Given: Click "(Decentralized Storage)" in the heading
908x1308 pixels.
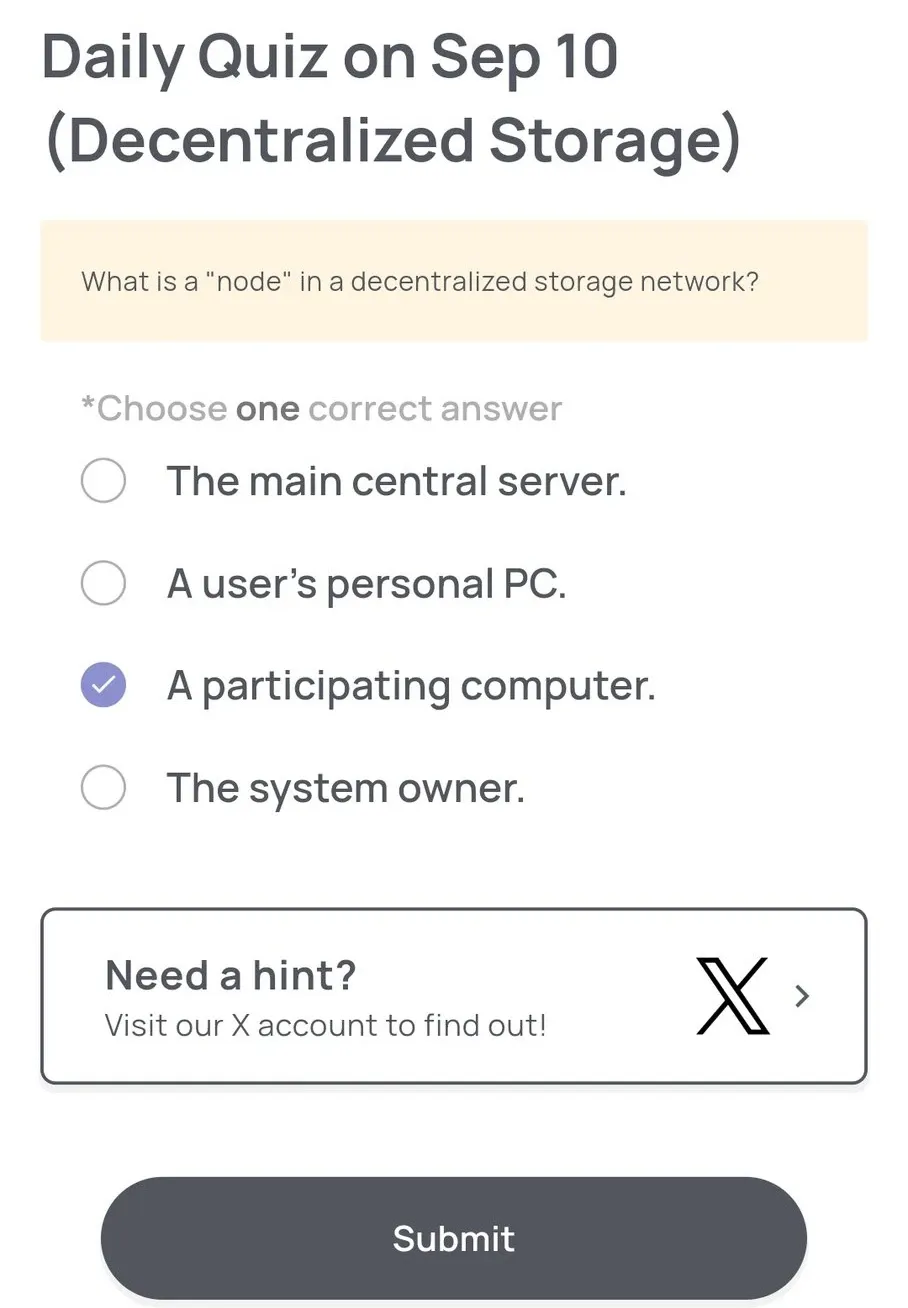Looking at the screenshot, I should tap(393, 140).
